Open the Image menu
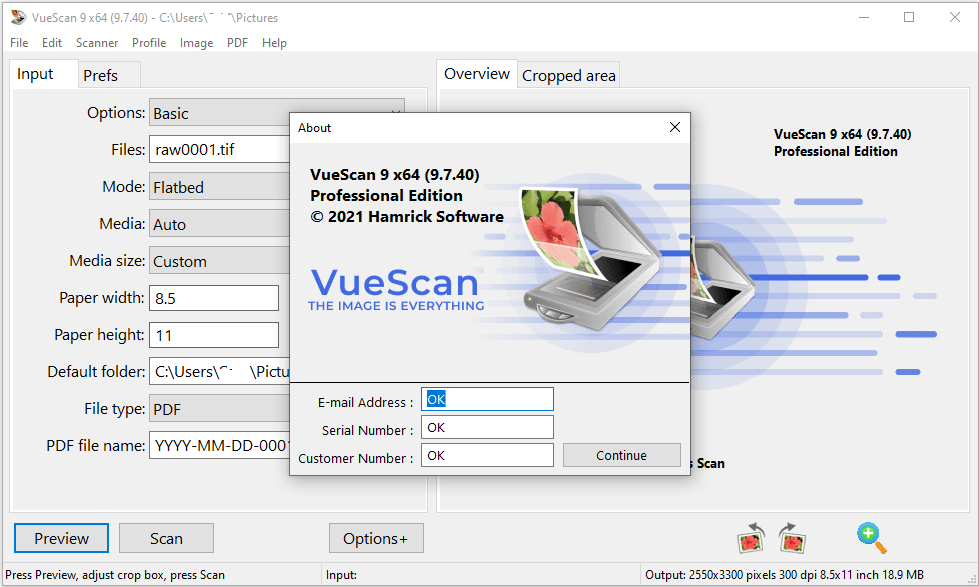Image resolution: width=979 pixels, height=587 pixels. pos(196,42)
